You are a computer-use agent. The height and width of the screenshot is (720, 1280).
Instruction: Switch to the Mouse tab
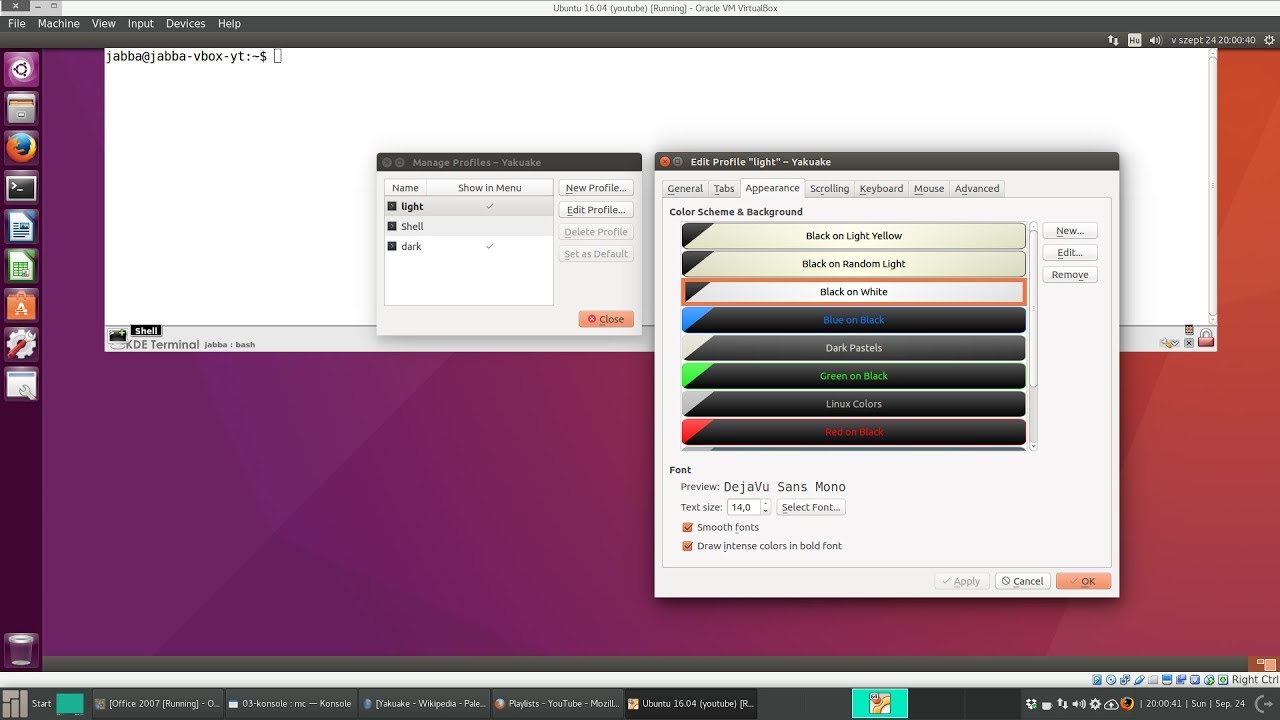[x=929, y=188]
